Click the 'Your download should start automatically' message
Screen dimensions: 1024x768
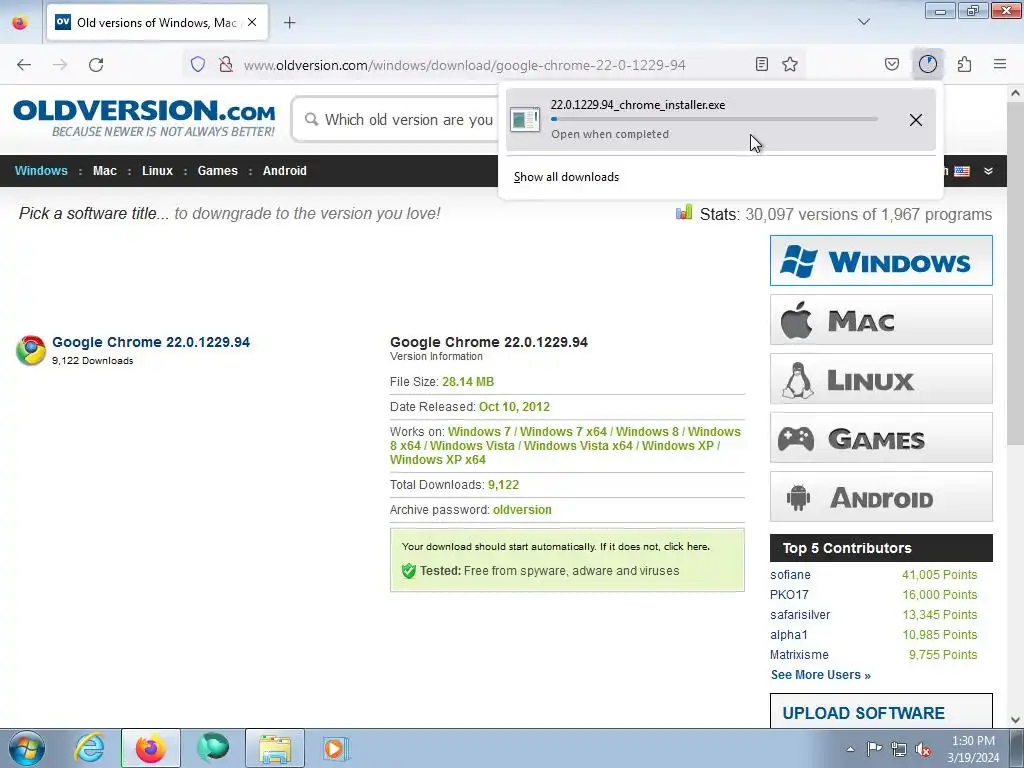(x=556, y=547)
